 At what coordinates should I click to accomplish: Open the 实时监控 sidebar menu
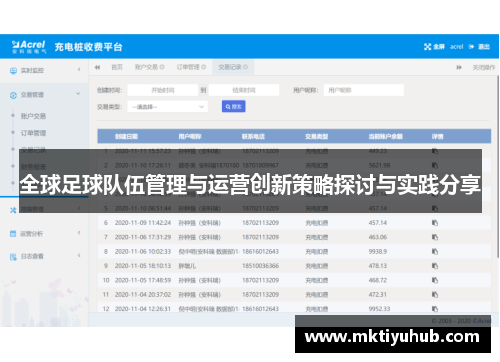(44, 70)
